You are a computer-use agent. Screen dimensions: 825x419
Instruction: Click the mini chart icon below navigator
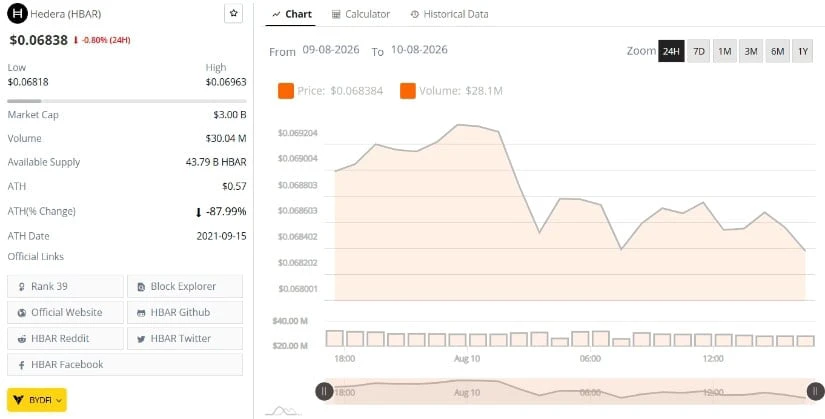(x=283, y=411)
